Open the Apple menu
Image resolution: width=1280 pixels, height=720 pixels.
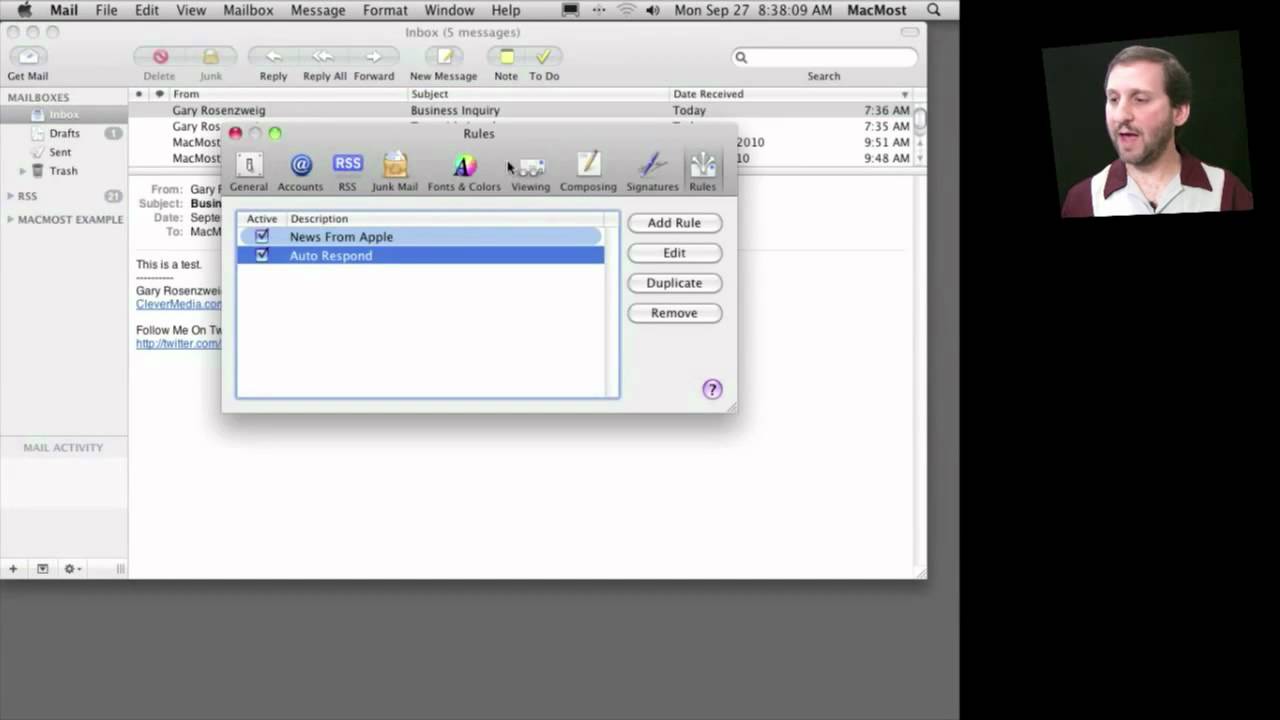point(24,10)
